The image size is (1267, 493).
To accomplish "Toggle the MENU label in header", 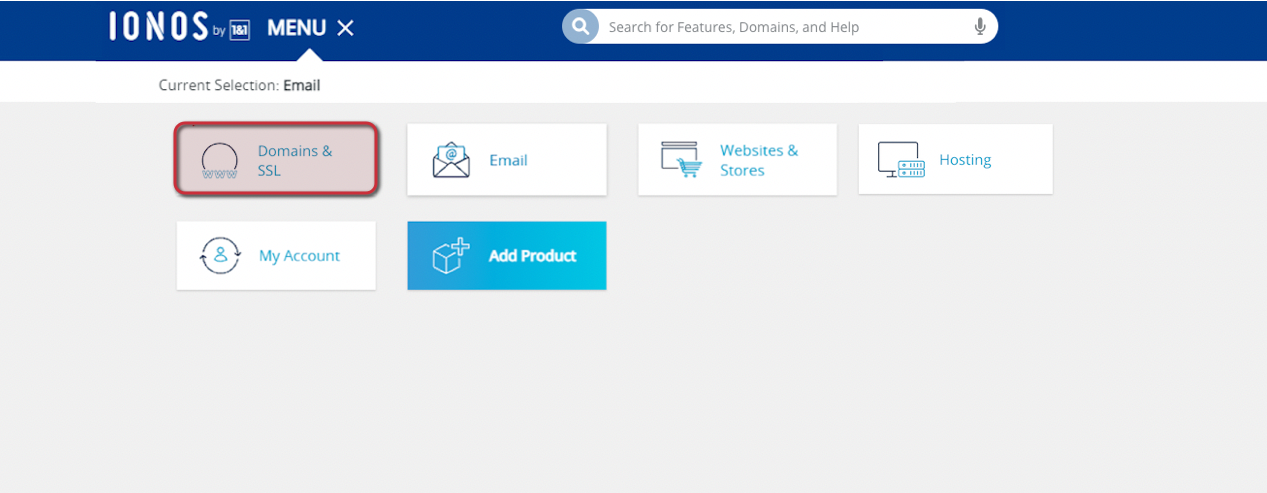I will pos(296,28).
